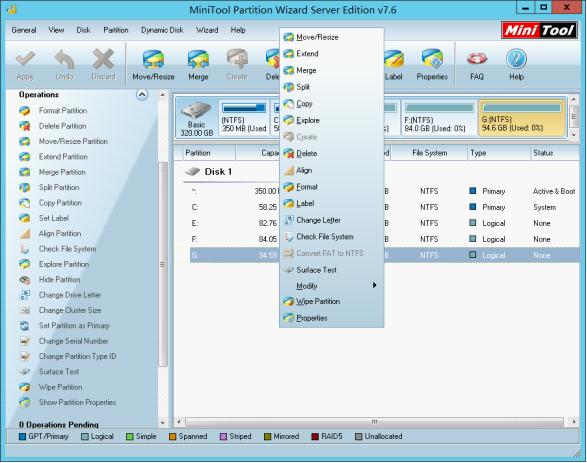Select the 350 MB NTFS disk map block

[244, 118]
